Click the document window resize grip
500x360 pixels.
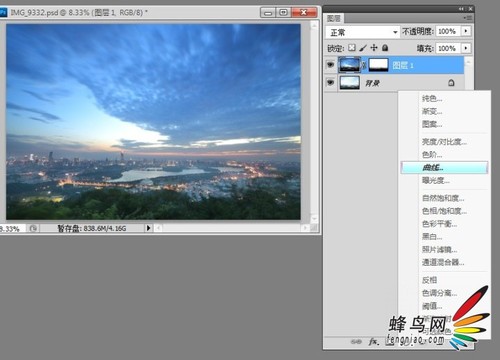coord(314,228)
